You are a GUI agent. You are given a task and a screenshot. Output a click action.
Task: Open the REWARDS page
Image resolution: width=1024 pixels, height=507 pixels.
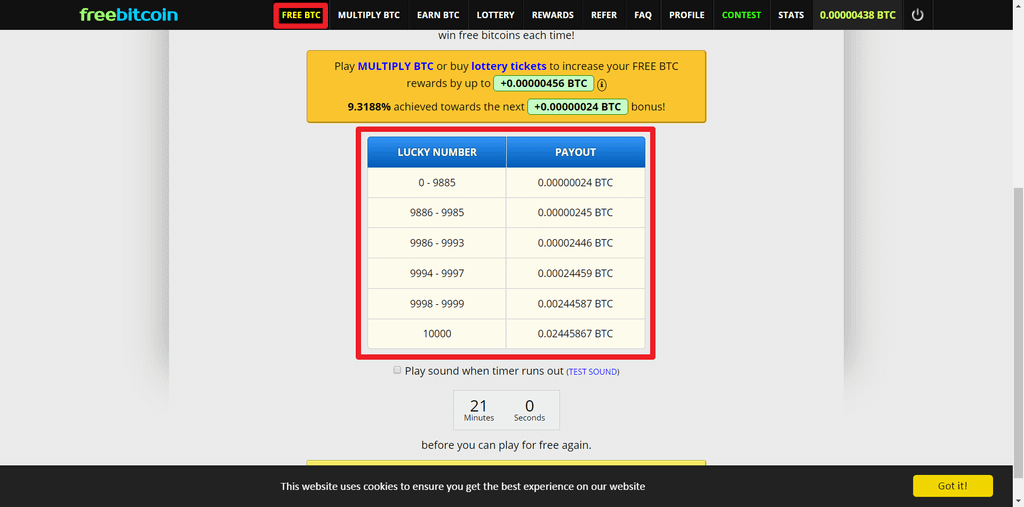pos(552,15)
